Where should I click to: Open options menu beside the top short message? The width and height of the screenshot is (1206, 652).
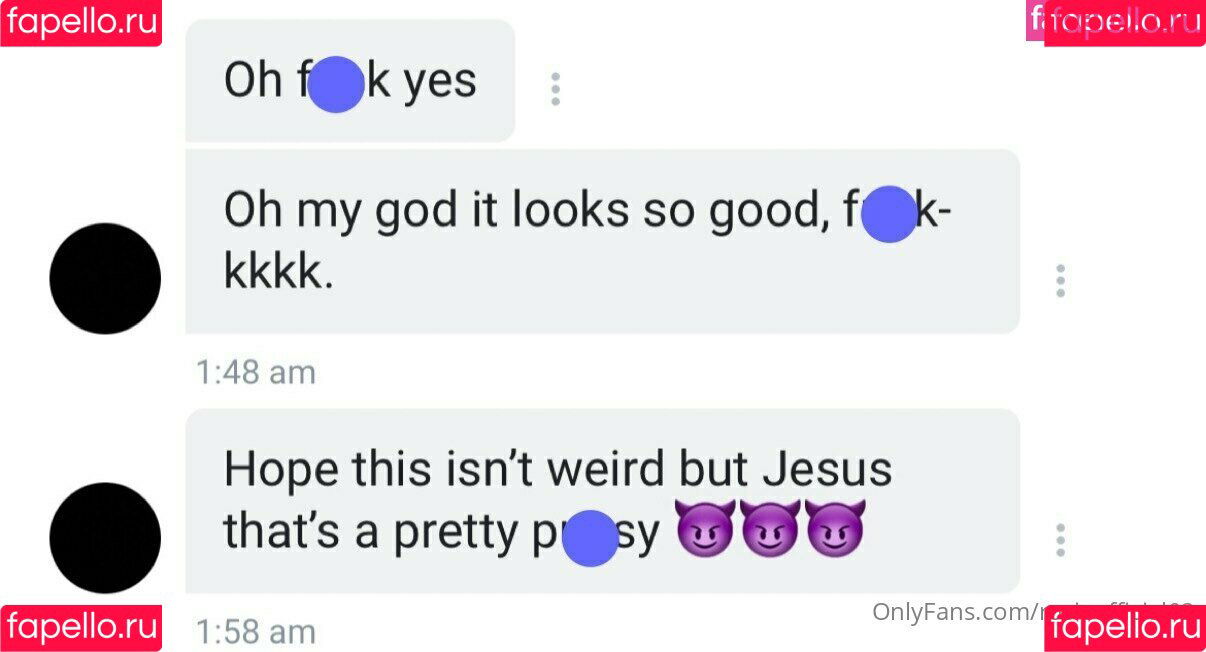(x=555, y=89)
